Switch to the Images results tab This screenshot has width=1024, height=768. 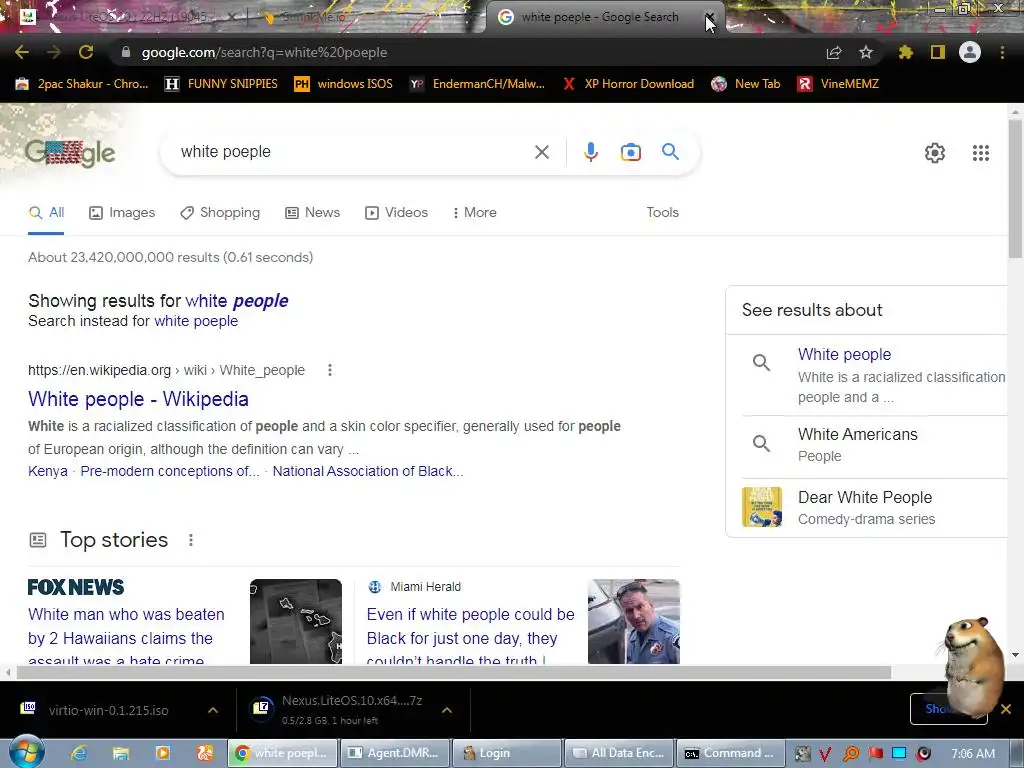pos(122,213)
